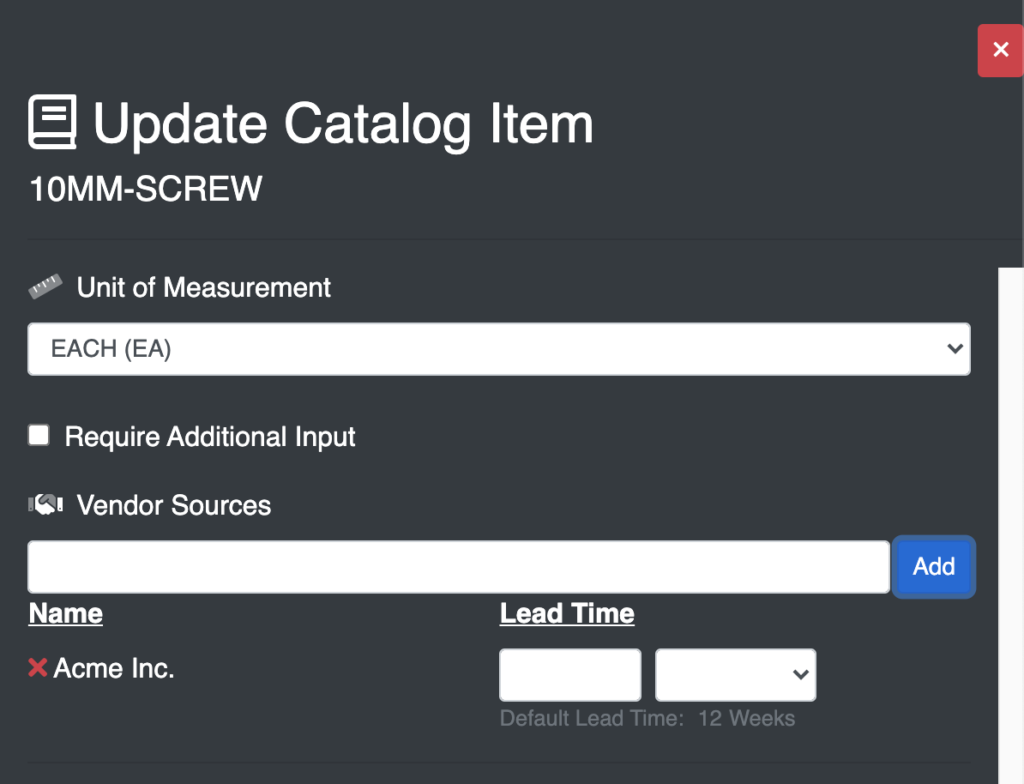
Task: Close the Update Catalog Item dialog
Action: pos(1000,50)
